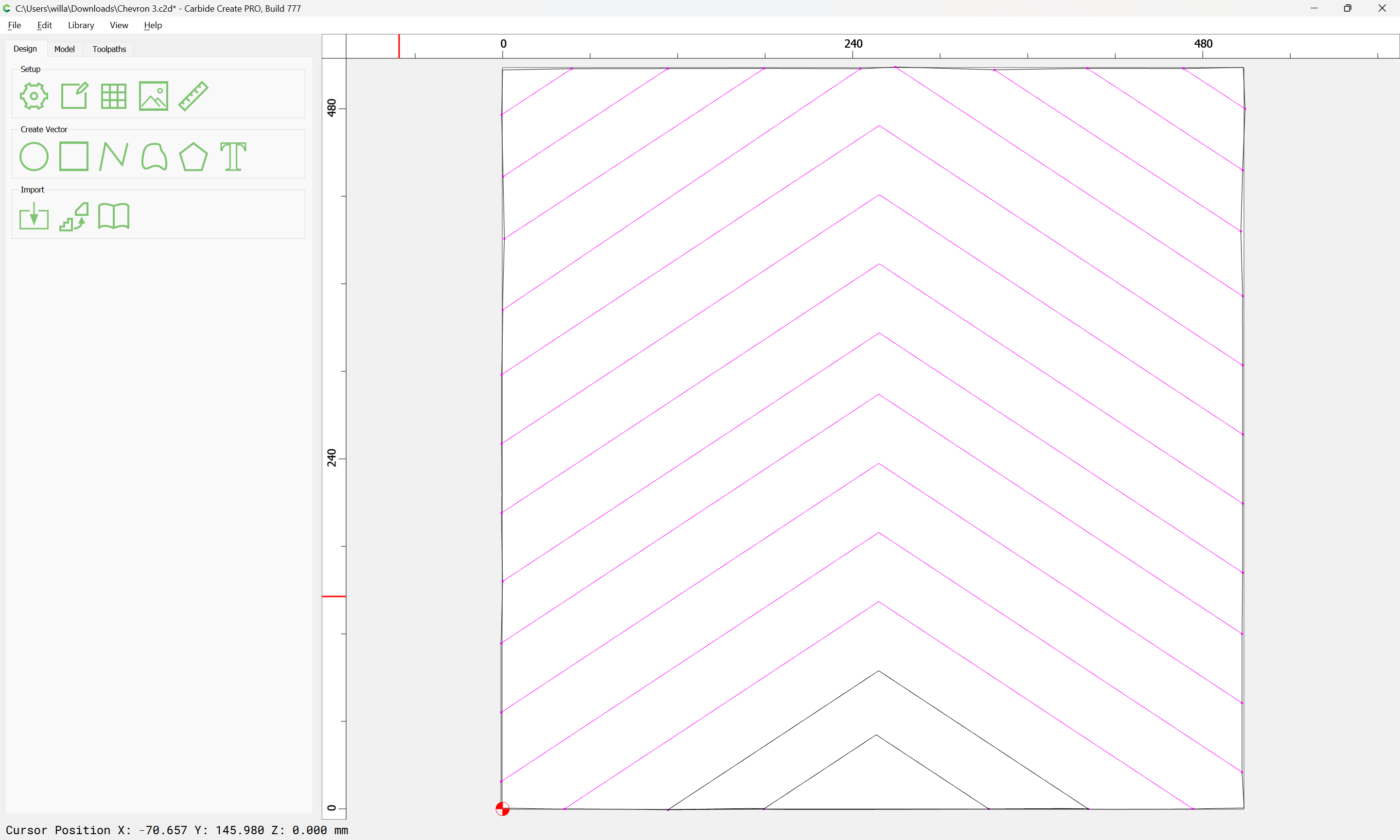The width and height of the screenshot is (1400, 840).
Task: Open the File menu
Action: click(15, 25)
